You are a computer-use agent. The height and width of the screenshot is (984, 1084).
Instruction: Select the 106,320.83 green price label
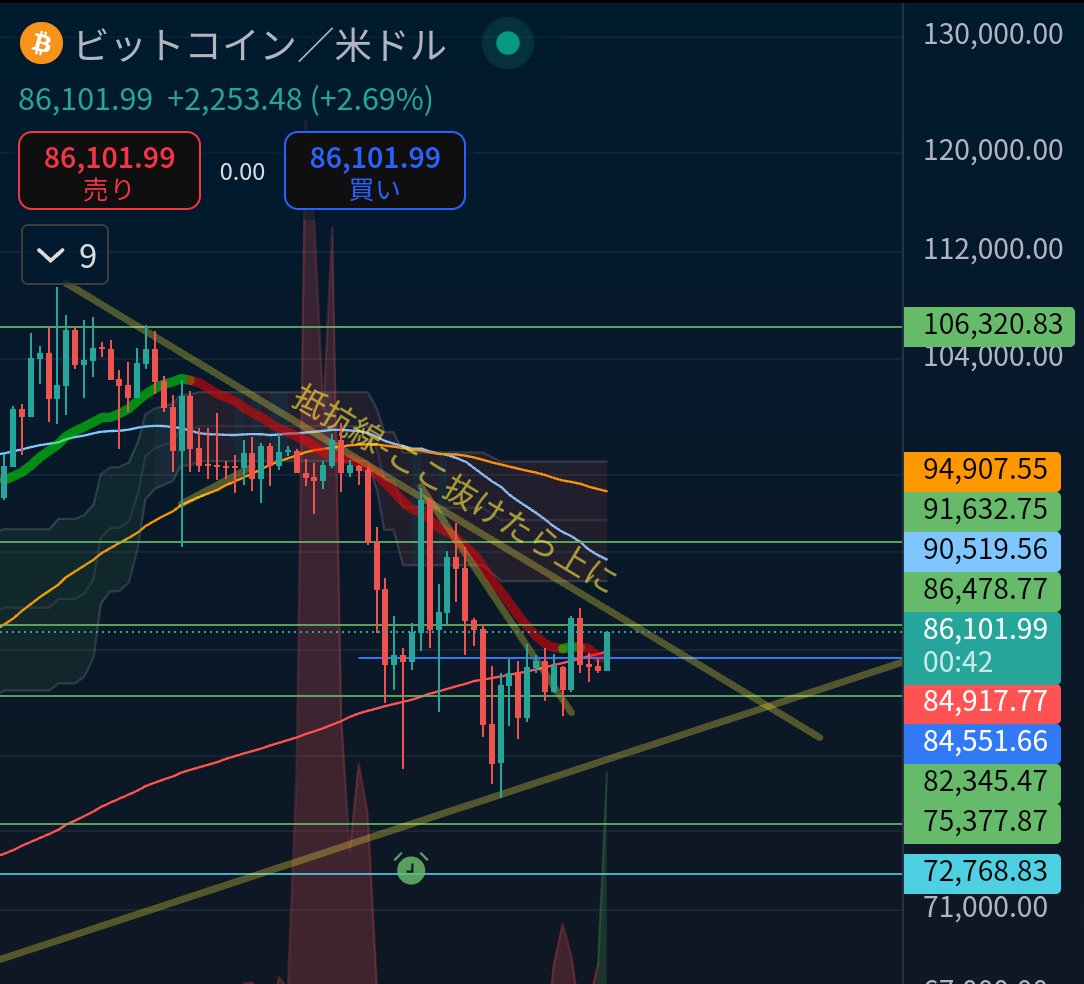click(988, 326)
